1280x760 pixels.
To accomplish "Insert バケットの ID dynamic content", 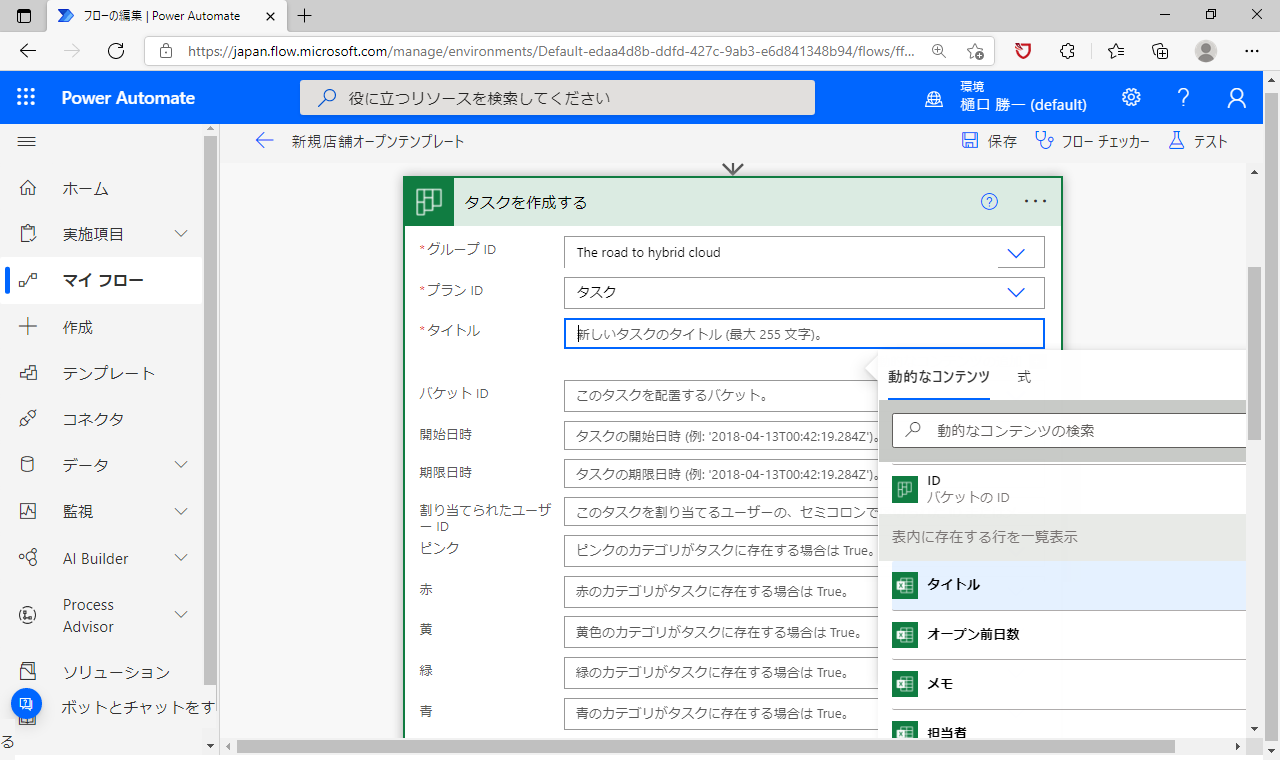I will point(1069,489).
